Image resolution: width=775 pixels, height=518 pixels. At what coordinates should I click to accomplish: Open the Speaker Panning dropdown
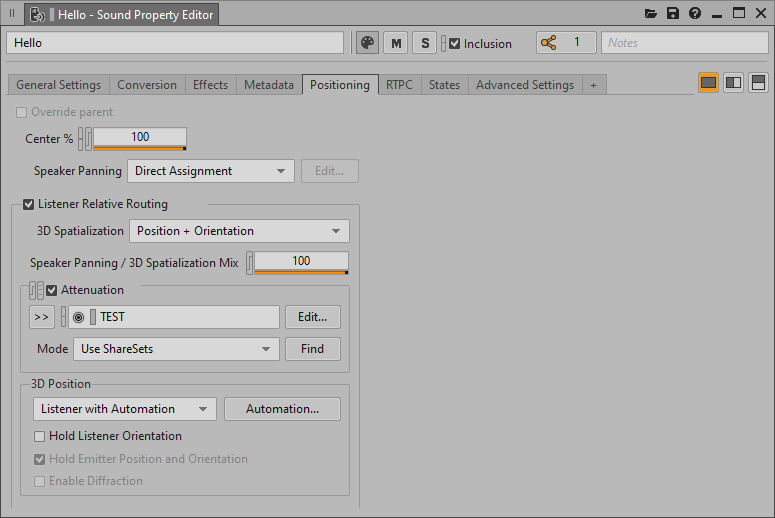pos(211,171)
